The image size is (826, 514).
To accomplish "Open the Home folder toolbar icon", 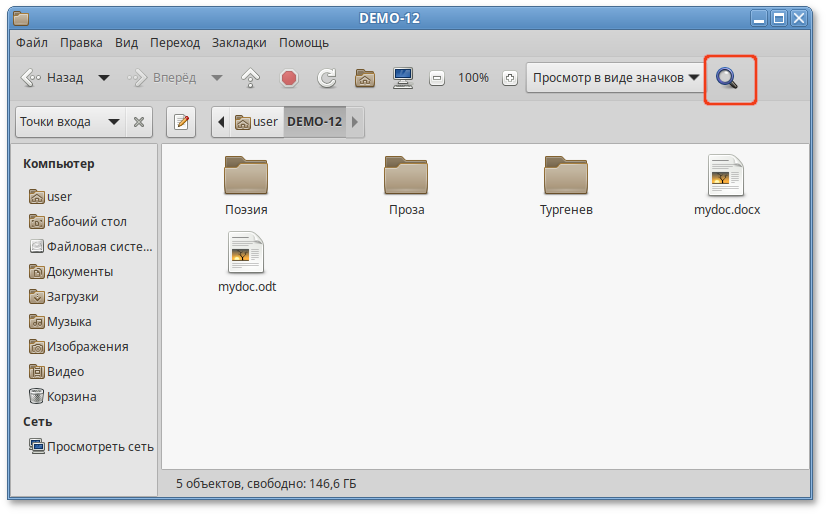I will pyautogui.click(x=365, y=78).
